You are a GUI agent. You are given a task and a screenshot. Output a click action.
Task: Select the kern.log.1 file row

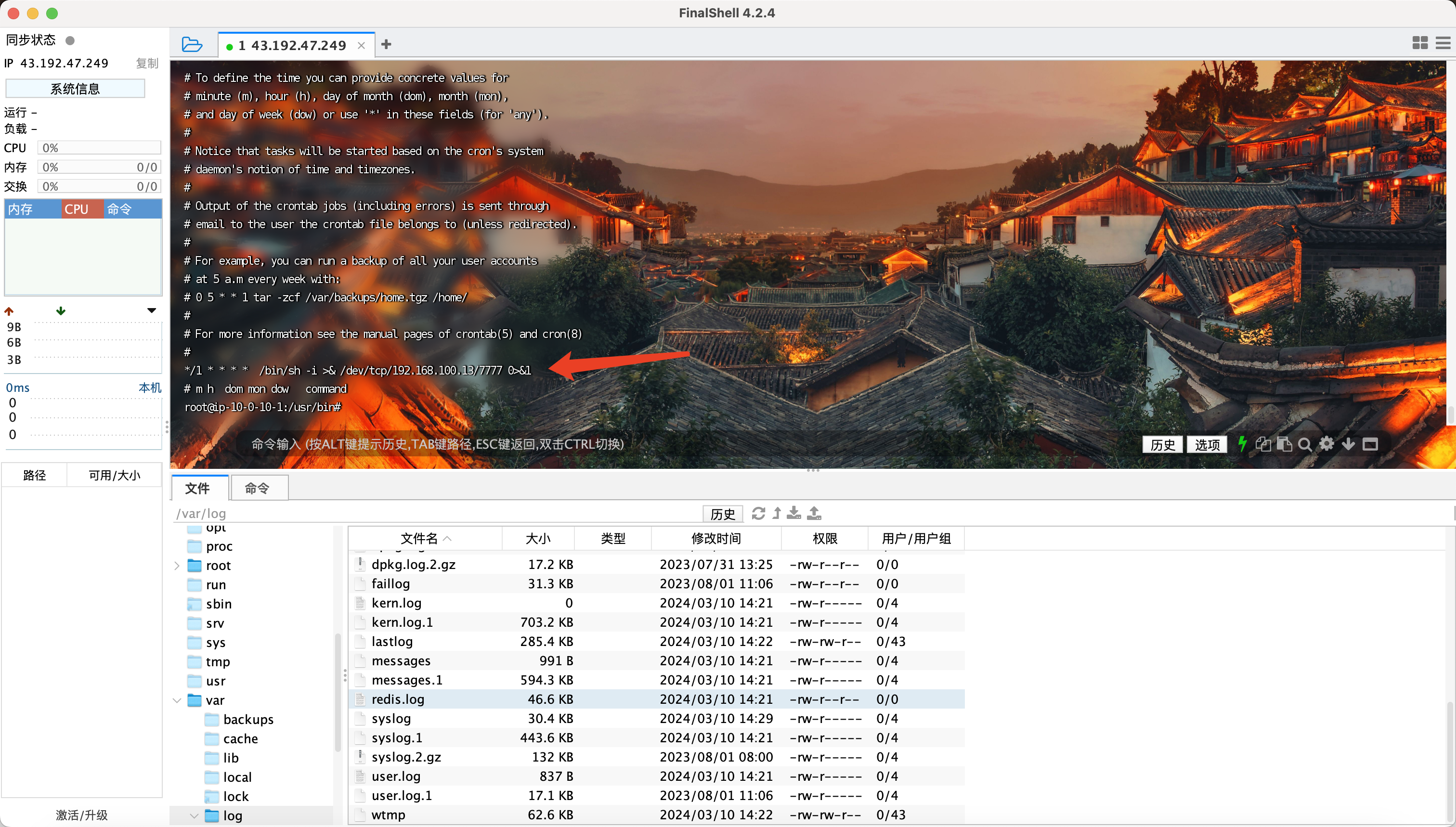(x=656, y=622)
